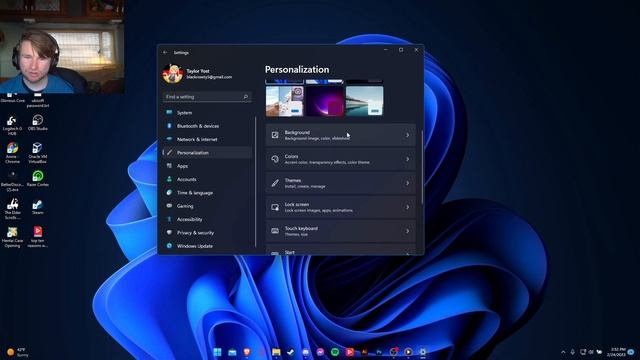Viewport: 640px width, 360px height.
Task: Click the search magnifier icon
Action: tap(246, 97)
